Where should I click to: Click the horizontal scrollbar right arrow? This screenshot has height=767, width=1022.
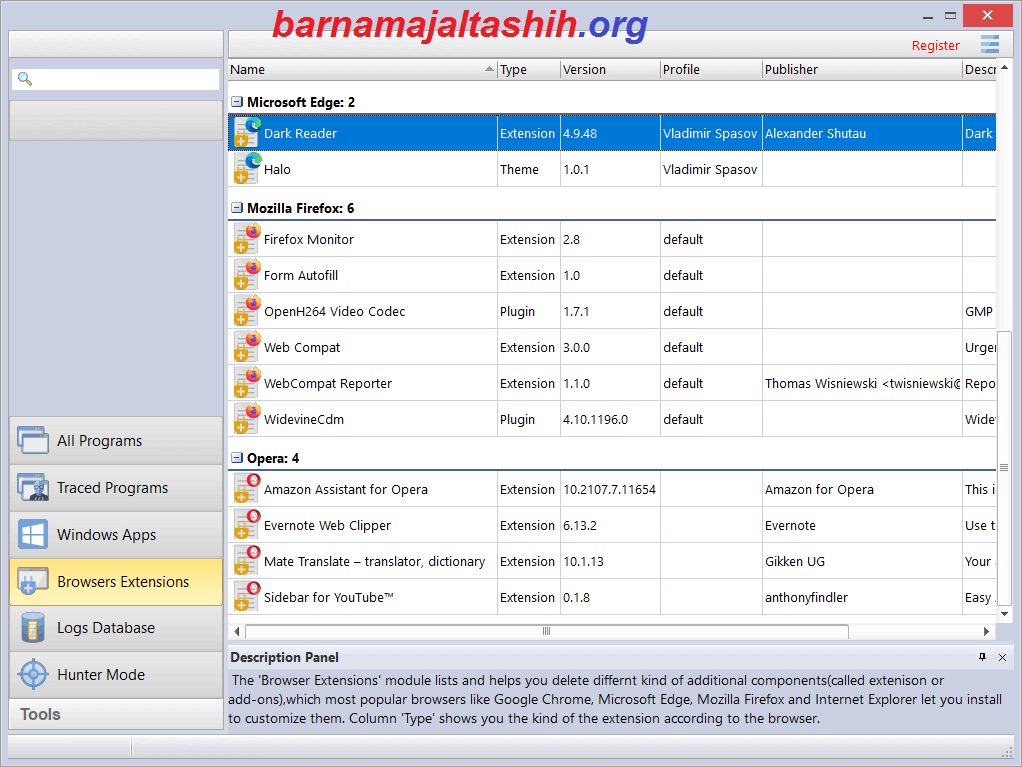(x=986, y=631)
